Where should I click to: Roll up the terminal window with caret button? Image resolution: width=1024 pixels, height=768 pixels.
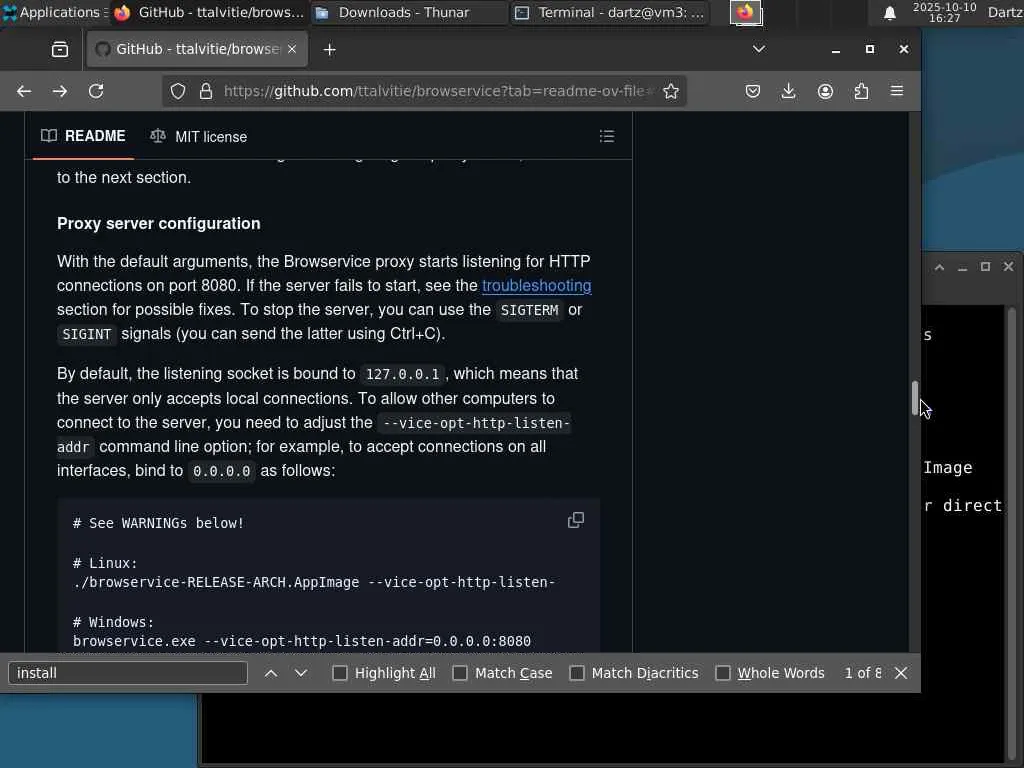click(939, 267)
